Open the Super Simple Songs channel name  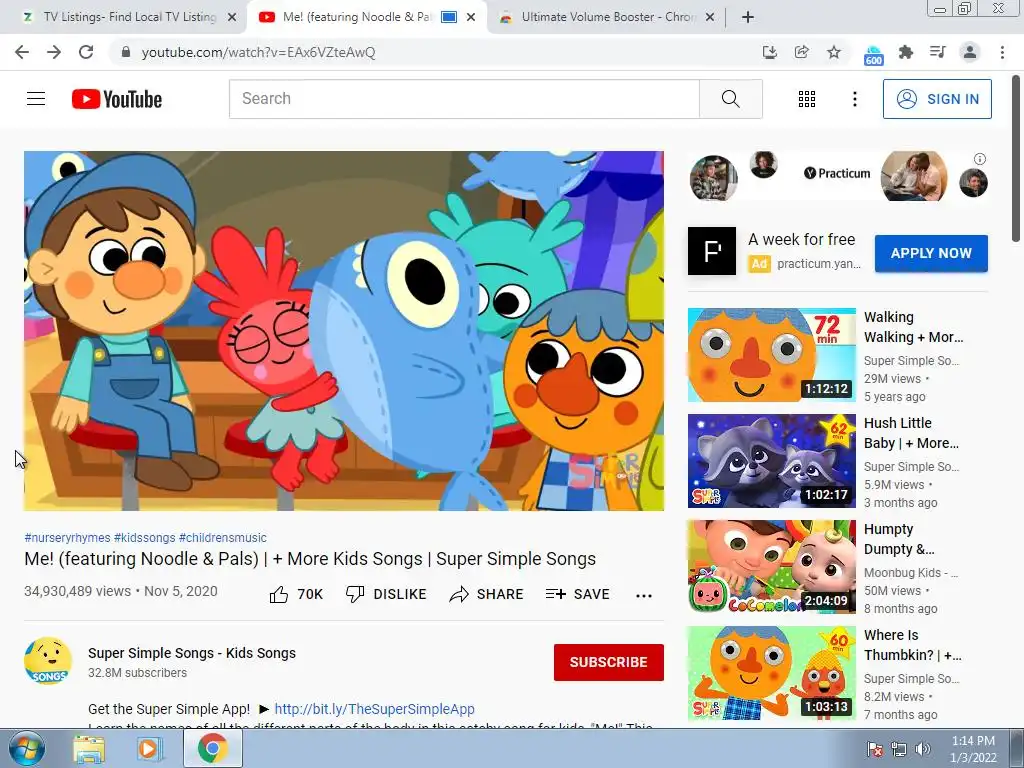[192, 653]
